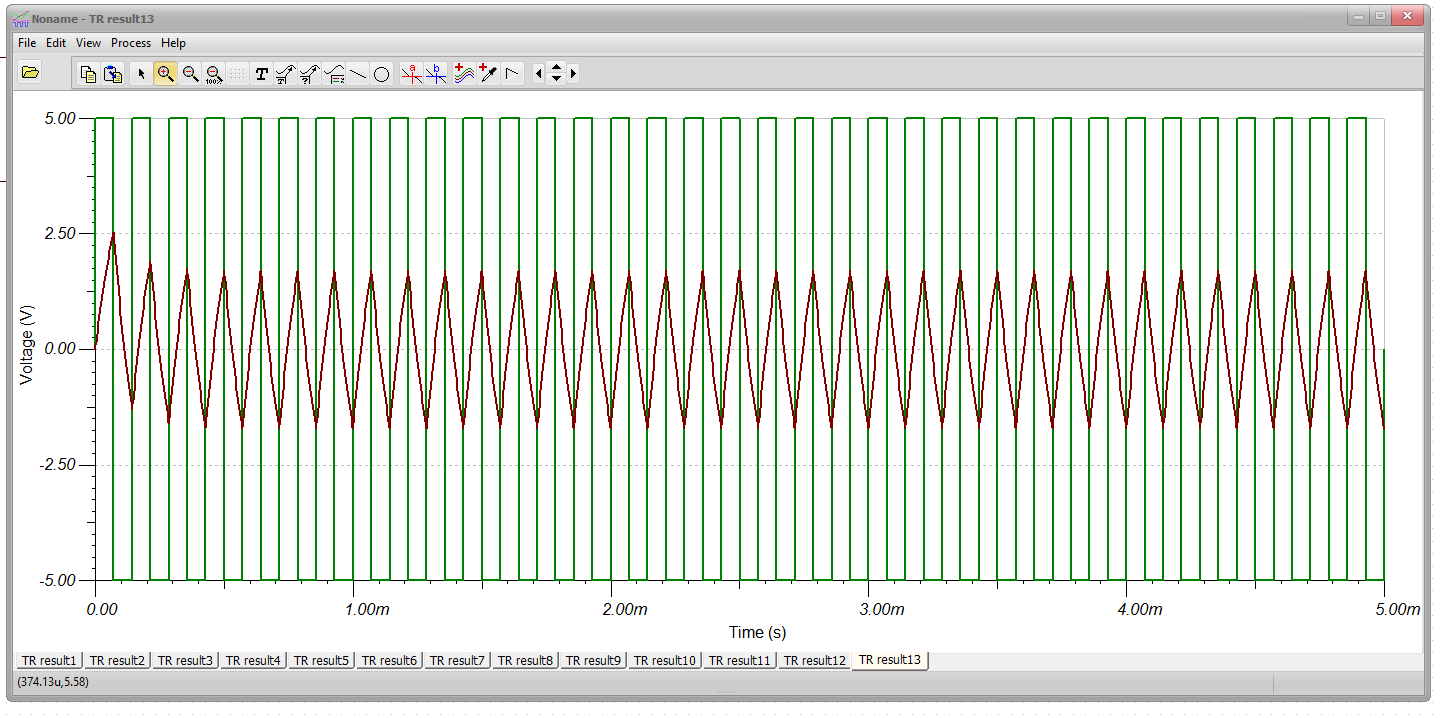
Task: Draw with the straight line tool
Action: click(358, 73)
